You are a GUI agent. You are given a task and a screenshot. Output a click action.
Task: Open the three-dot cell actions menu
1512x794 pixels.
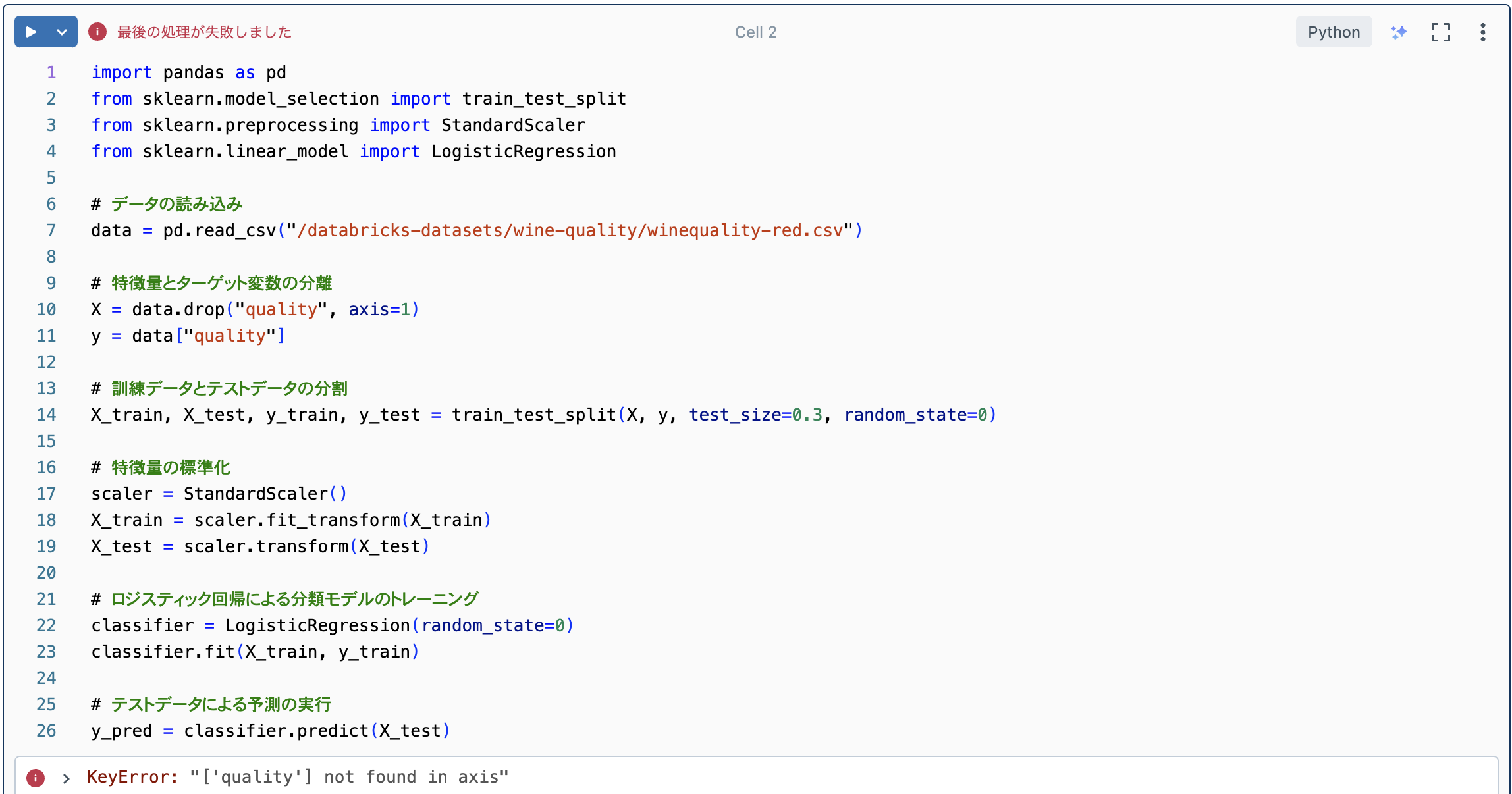(x=1482, y=31)
